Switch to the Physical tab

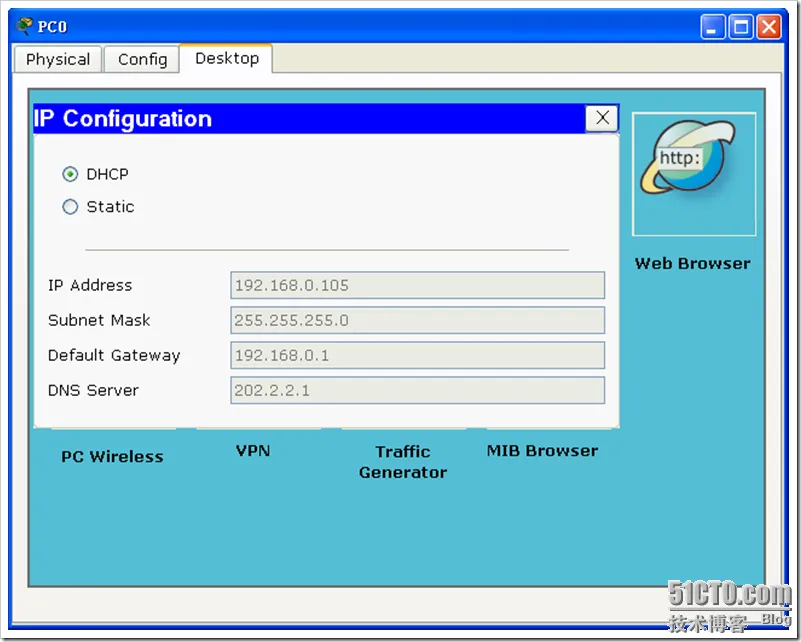(x=58, y=59)
